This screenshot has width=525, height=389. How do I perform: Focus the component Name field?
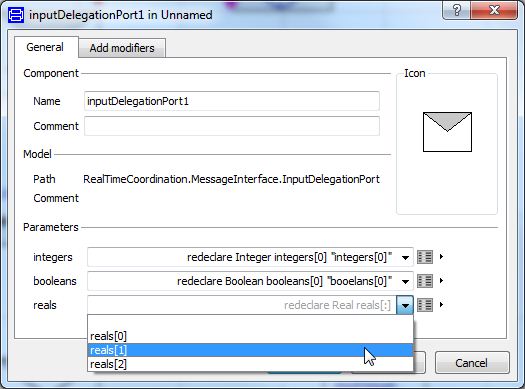coord(232,101)
